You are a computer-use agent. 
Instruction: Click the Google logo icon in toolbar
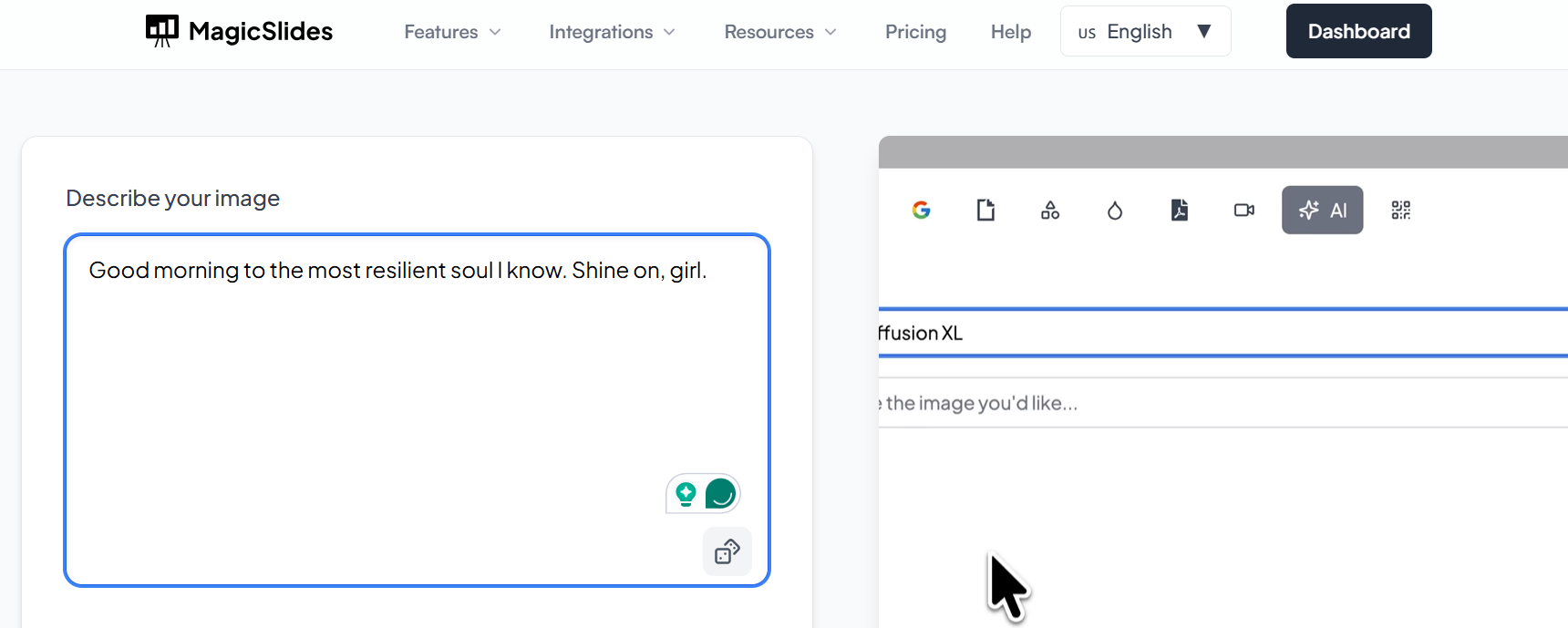[921, 211]
